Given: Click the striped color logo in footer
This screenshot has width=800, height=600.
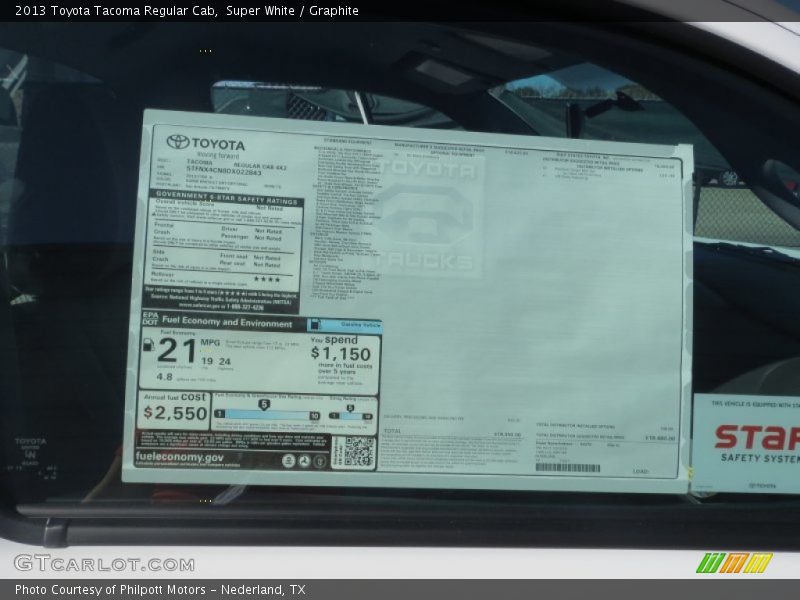Looking at the screenshot, I should pos(734,563).
